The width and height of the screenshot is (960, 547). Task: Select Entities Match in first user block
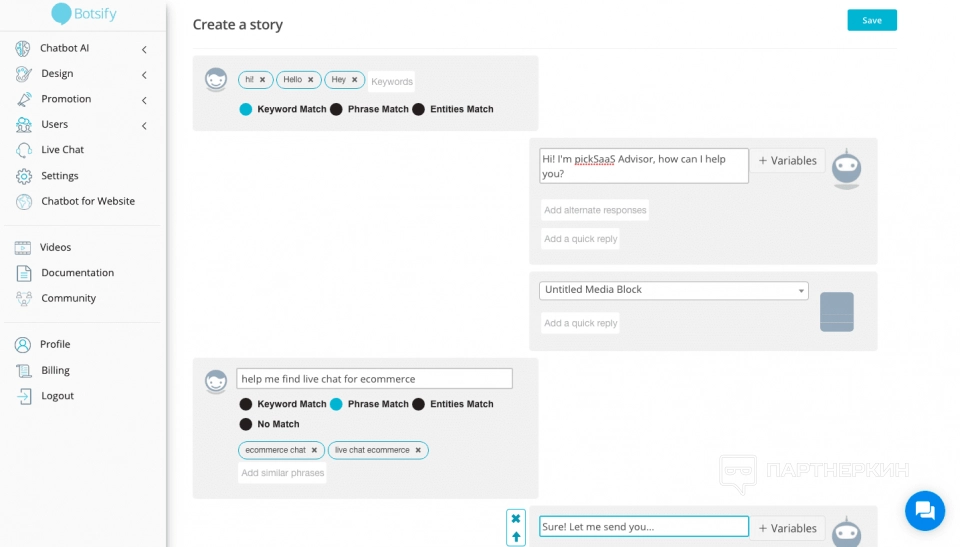(419, 109)
